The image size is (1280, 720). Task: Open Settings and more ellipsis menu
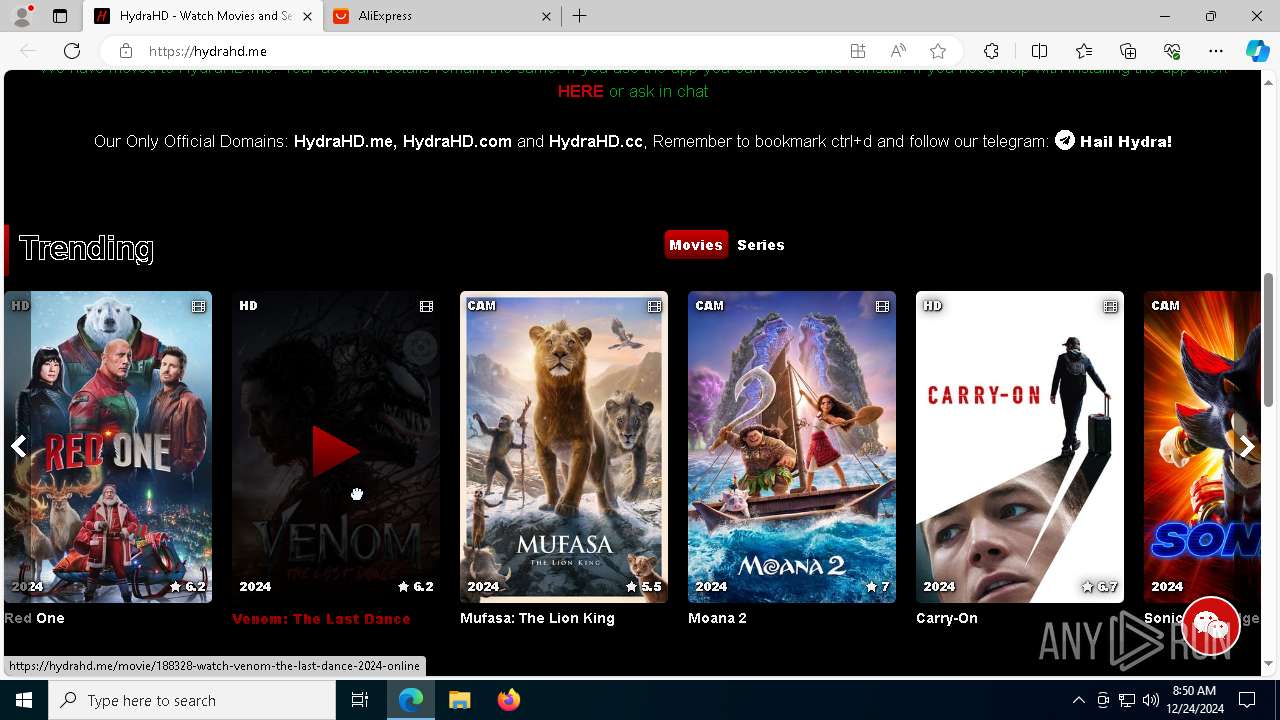(x=1216, y=51)
